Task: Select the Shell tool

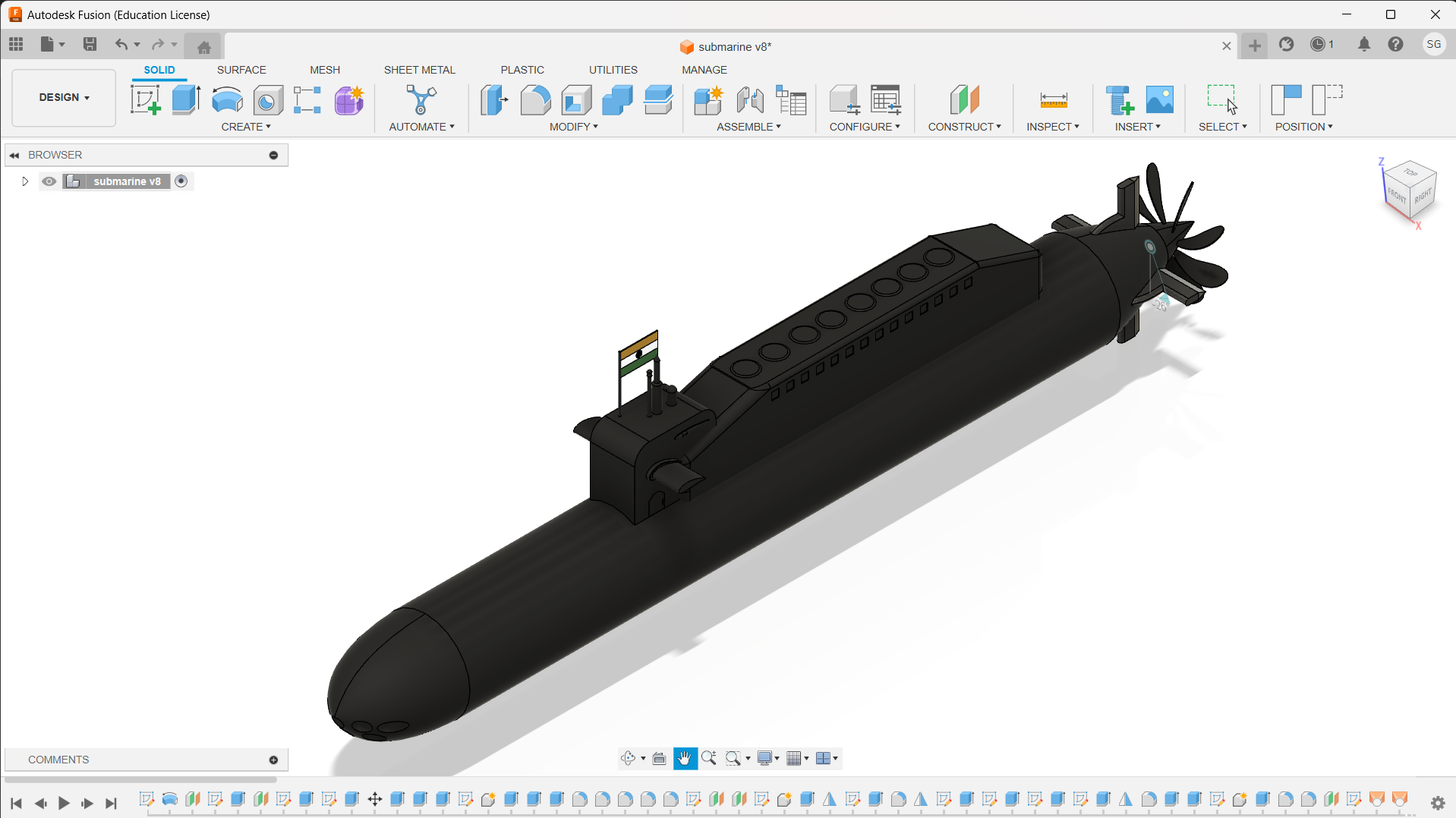Action: tap(576, 99)
